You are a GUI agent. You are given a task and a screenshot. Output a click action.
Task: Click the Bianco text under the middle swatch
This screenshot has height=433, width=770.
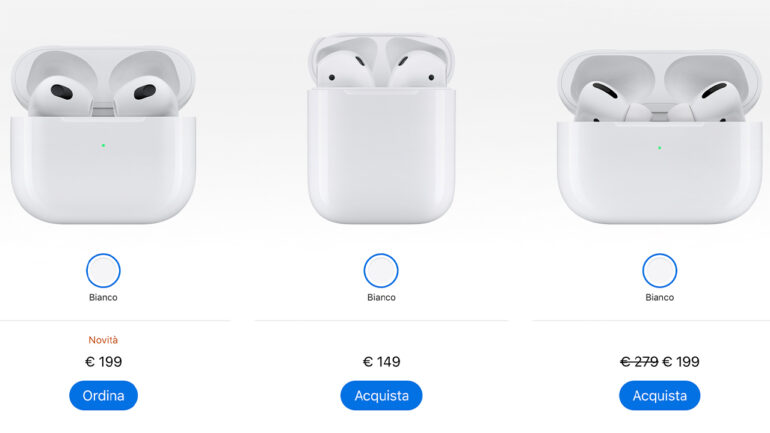(381, 297)
